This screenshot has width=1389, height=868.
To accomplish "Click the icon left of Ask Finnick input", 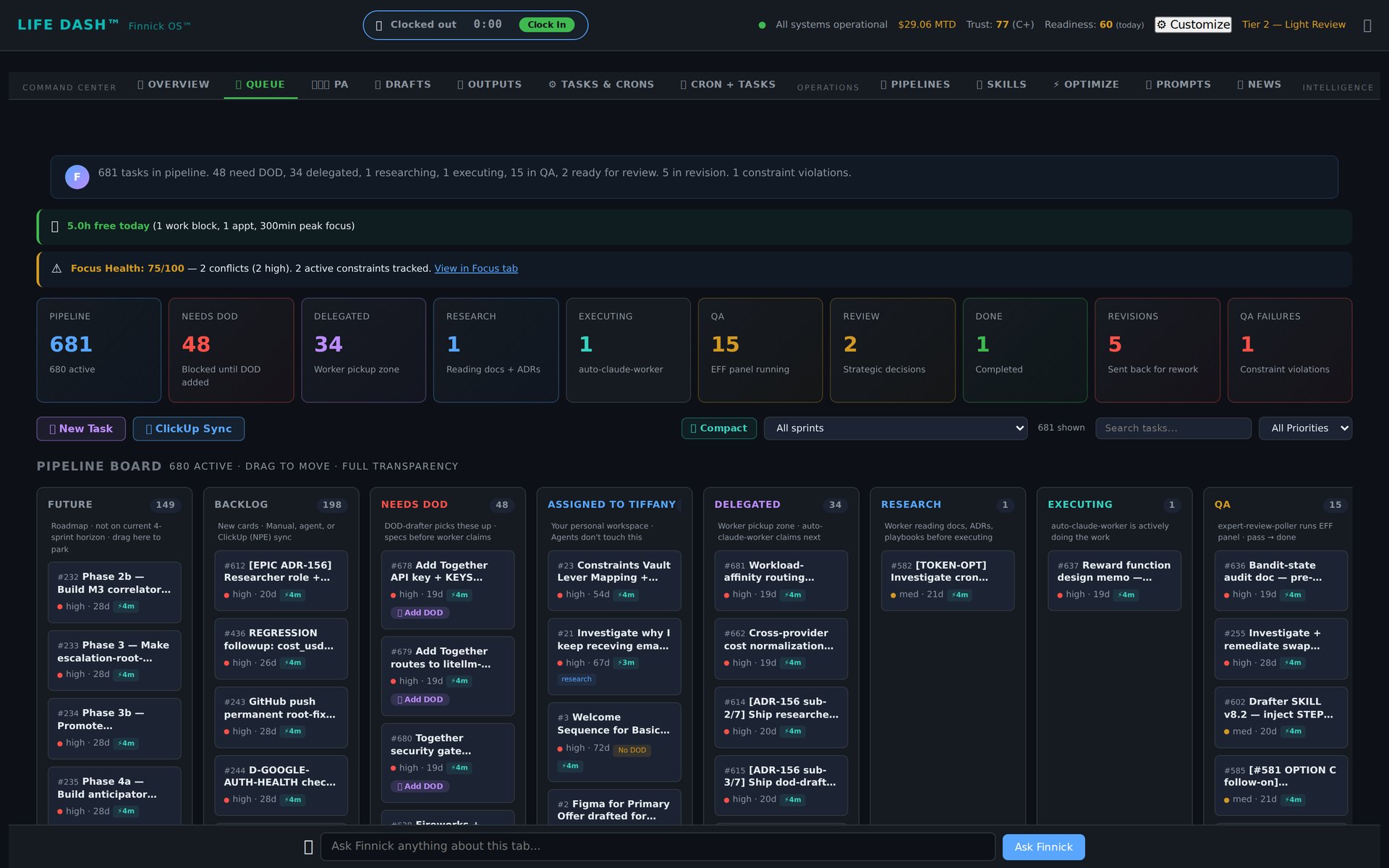I will pyautogui.click(x=308, y=847).
